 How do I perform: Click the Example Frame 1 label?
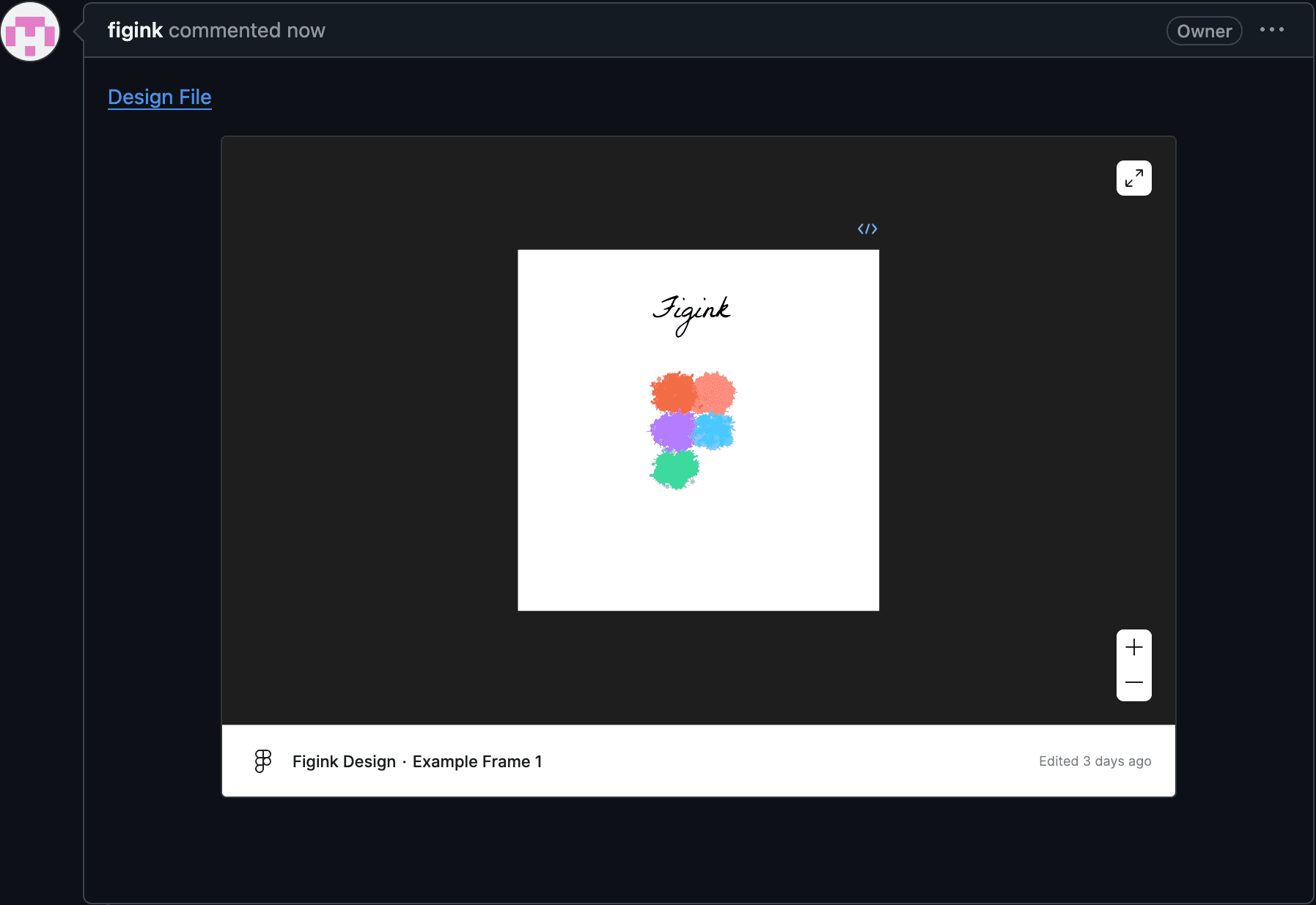477,761
